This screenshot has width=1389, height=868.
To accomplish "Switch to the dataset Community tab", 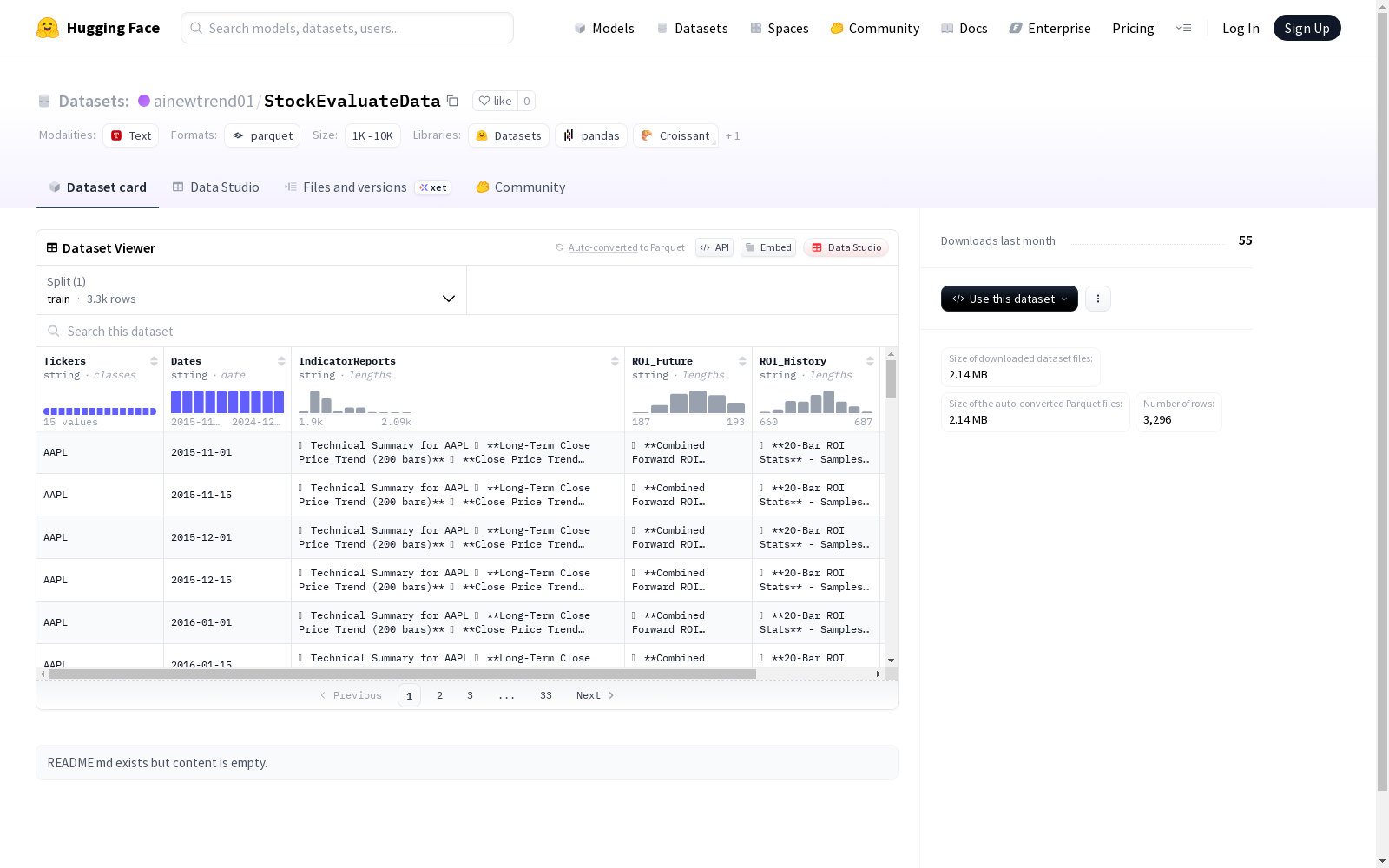I will pyautogui.click(x=521, y=187).
